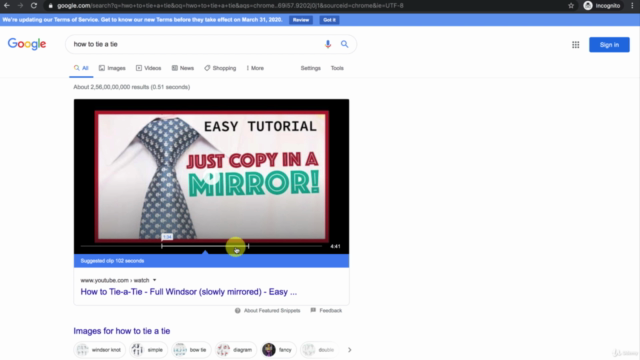
Task: Switch to the News tab
Action: coord(183,68)
